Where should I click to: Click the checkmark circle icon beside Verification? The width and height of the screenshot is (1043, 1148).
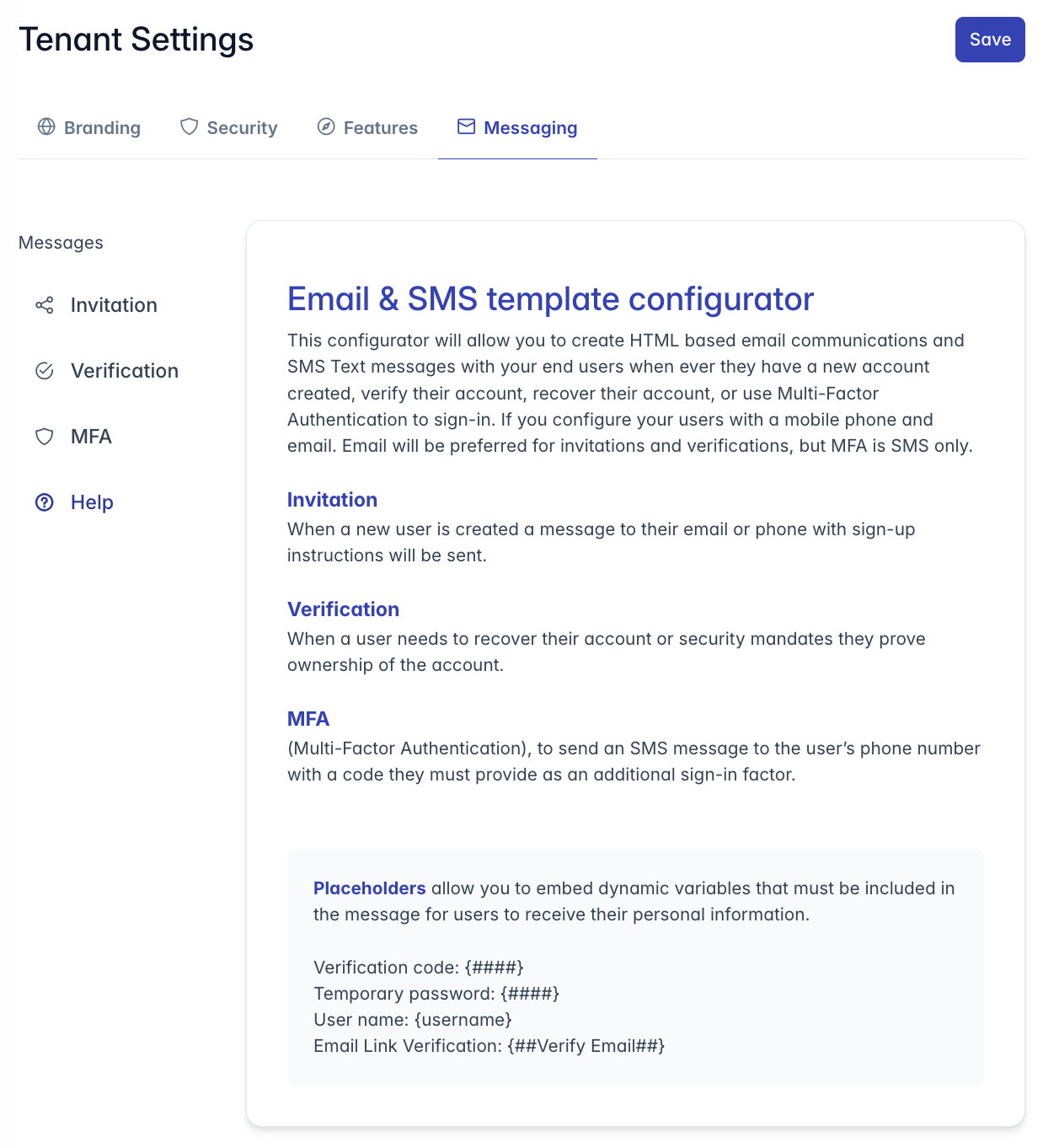pos(45,371)
